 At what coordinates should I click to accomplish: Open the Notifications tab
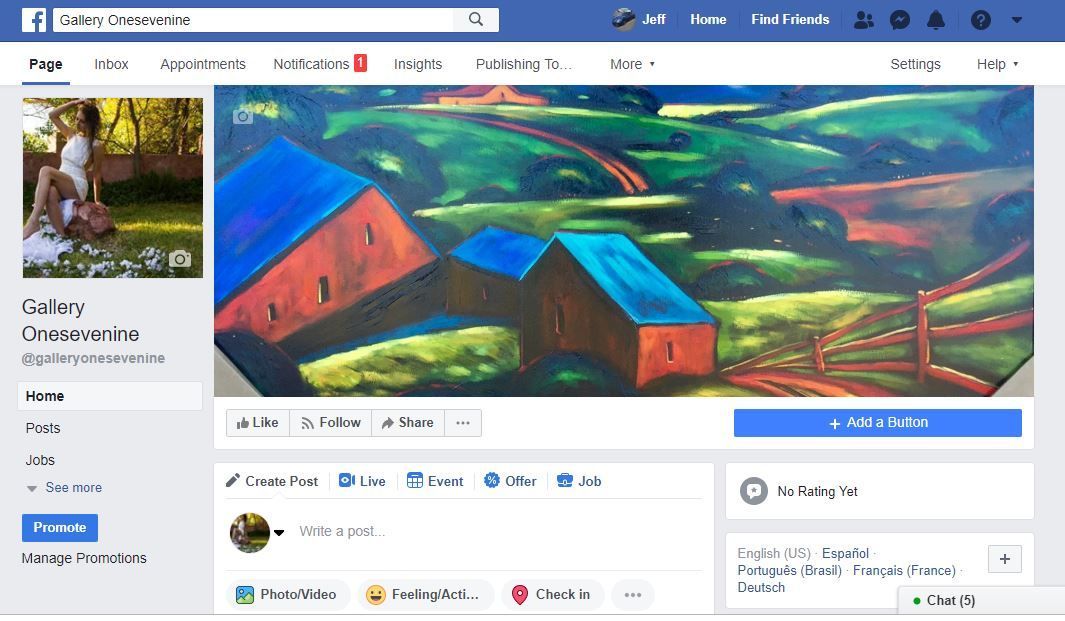point(320,64)
